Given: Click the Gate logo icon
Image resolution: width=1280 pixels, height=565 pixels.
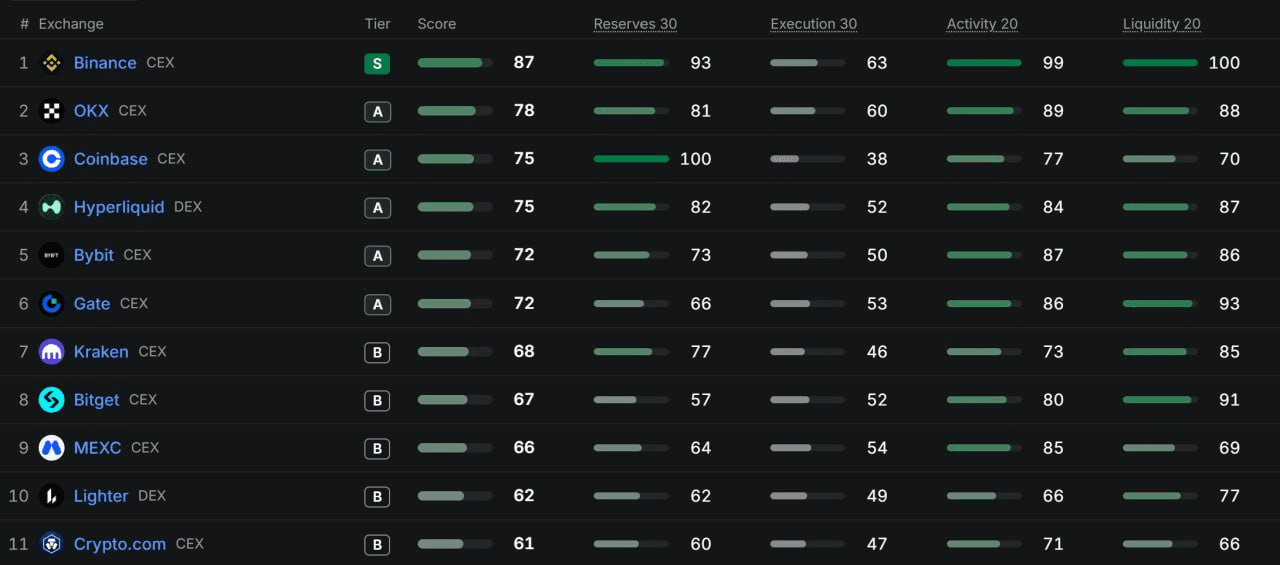Looking at the screenshot, I should point(51,303).
